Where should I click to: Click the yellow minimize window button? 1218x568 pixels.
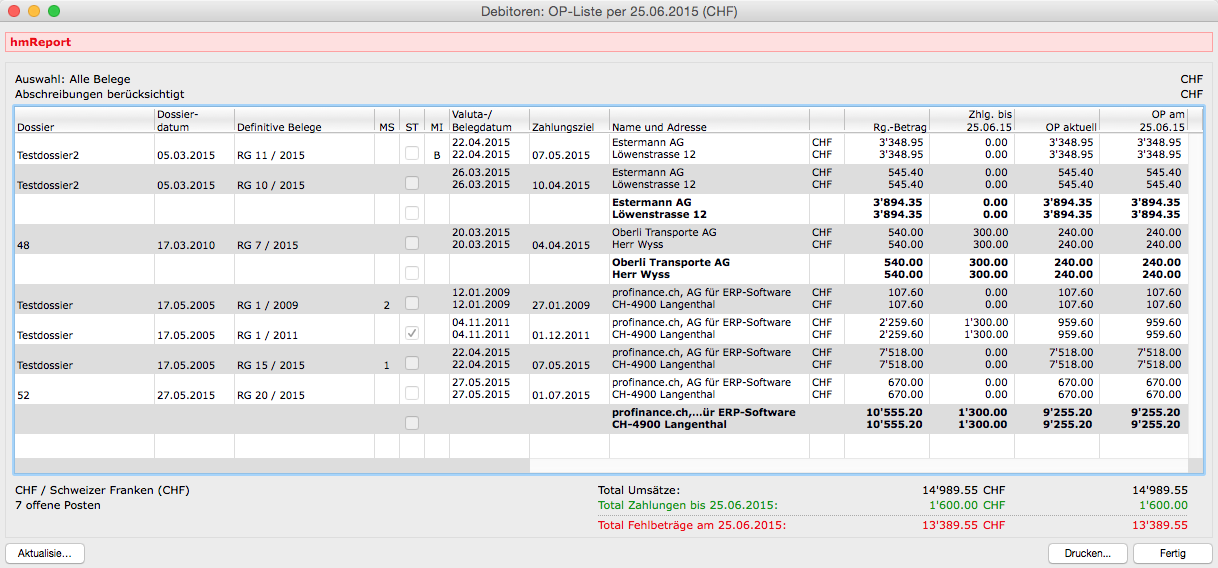click(x=34, y=11)
